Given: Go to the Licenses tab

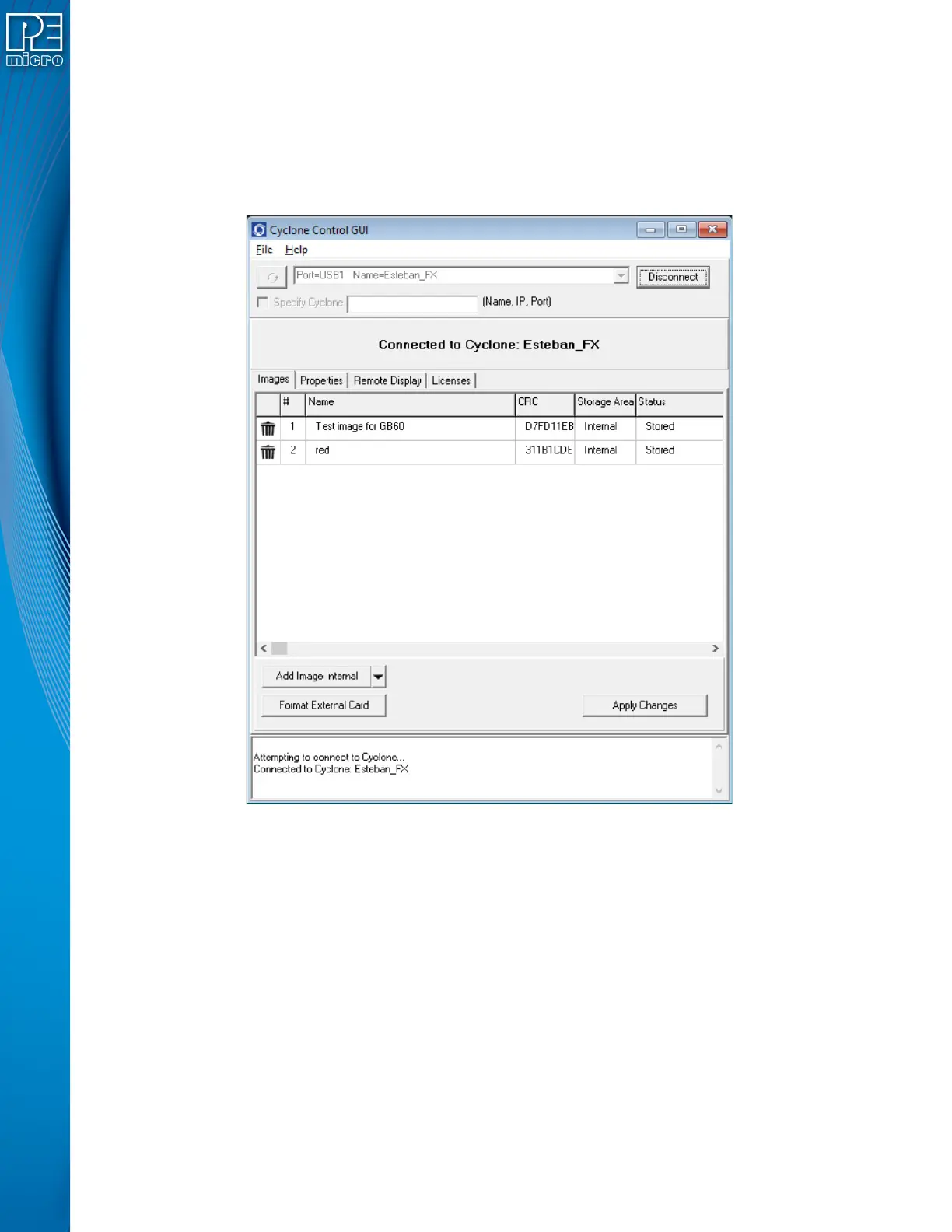Looking at the screenshot, I should click(x=451, y=381).
